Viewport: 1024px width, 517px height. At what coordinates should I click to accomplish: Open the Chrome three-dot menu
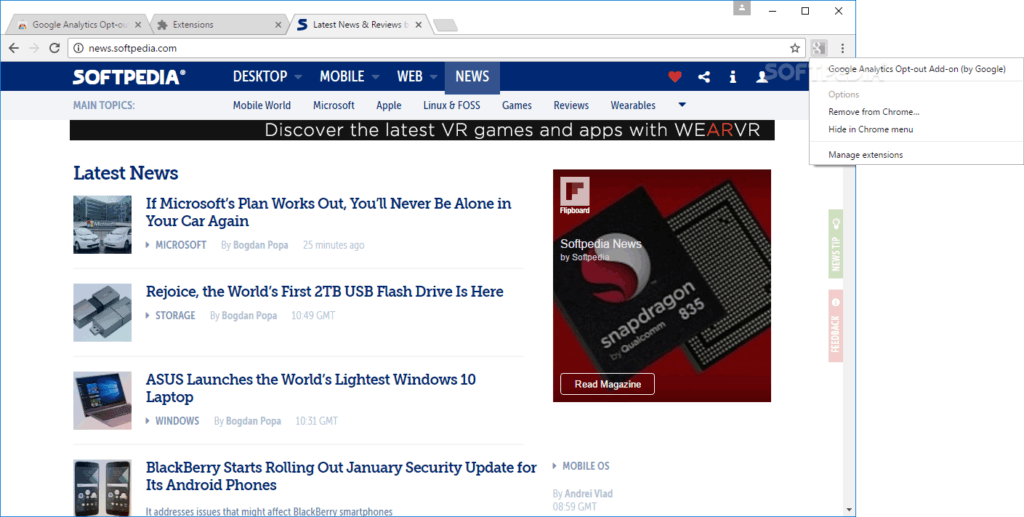tap(842, 48)
